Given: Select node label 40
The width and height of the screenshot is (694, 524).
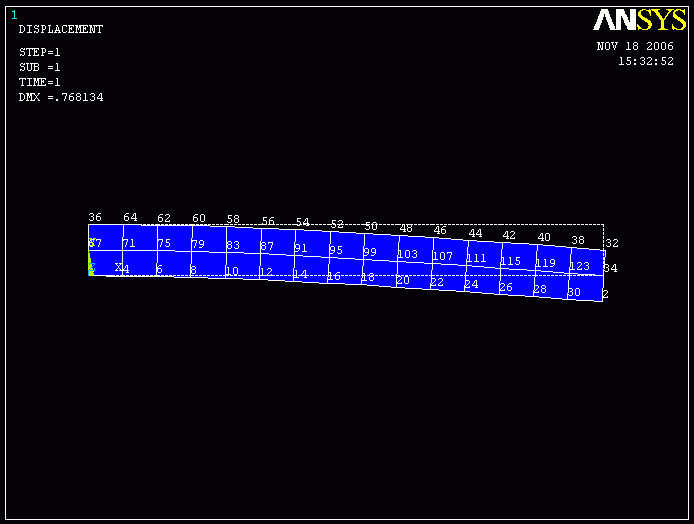Looking at the screenshot, I should click(544, 237).
